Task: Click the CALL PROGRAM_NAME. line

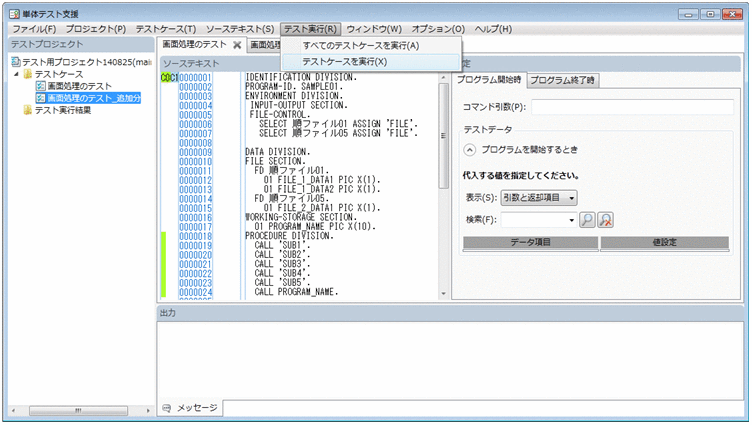Action: pos(296,292)
